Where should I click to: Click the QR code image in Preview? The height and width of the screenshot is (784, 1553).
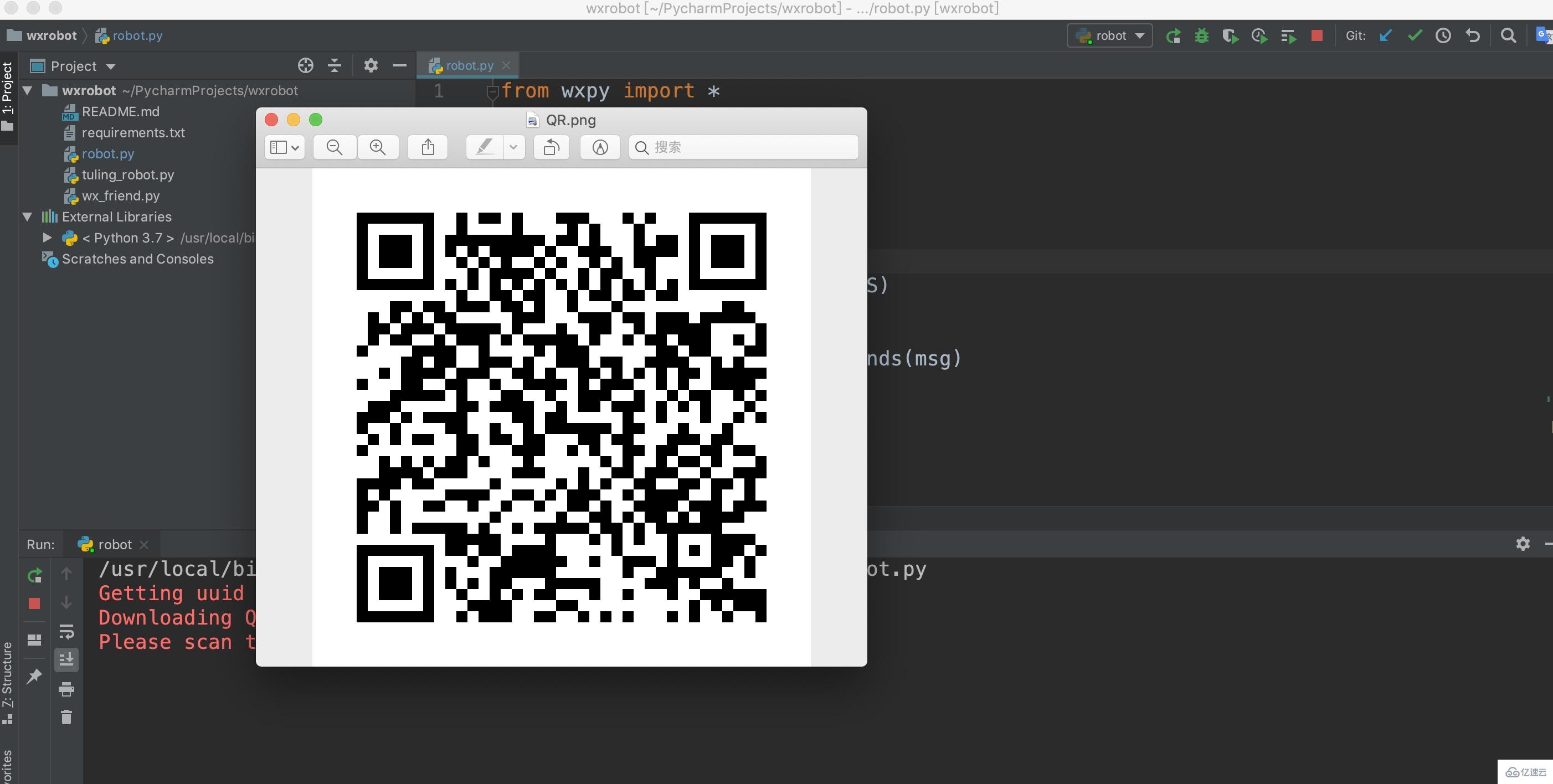tap(561, 417)
